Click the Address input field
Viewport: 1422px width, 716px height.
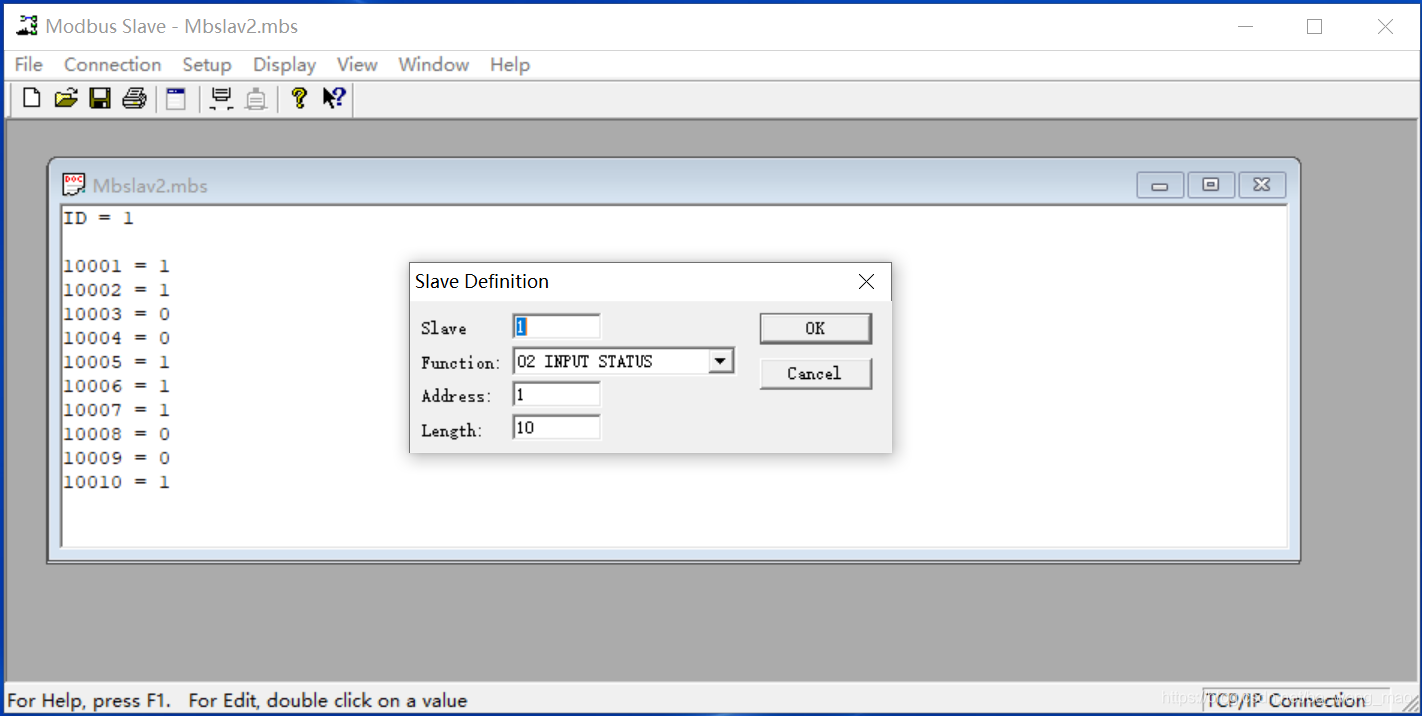(556, 393)
